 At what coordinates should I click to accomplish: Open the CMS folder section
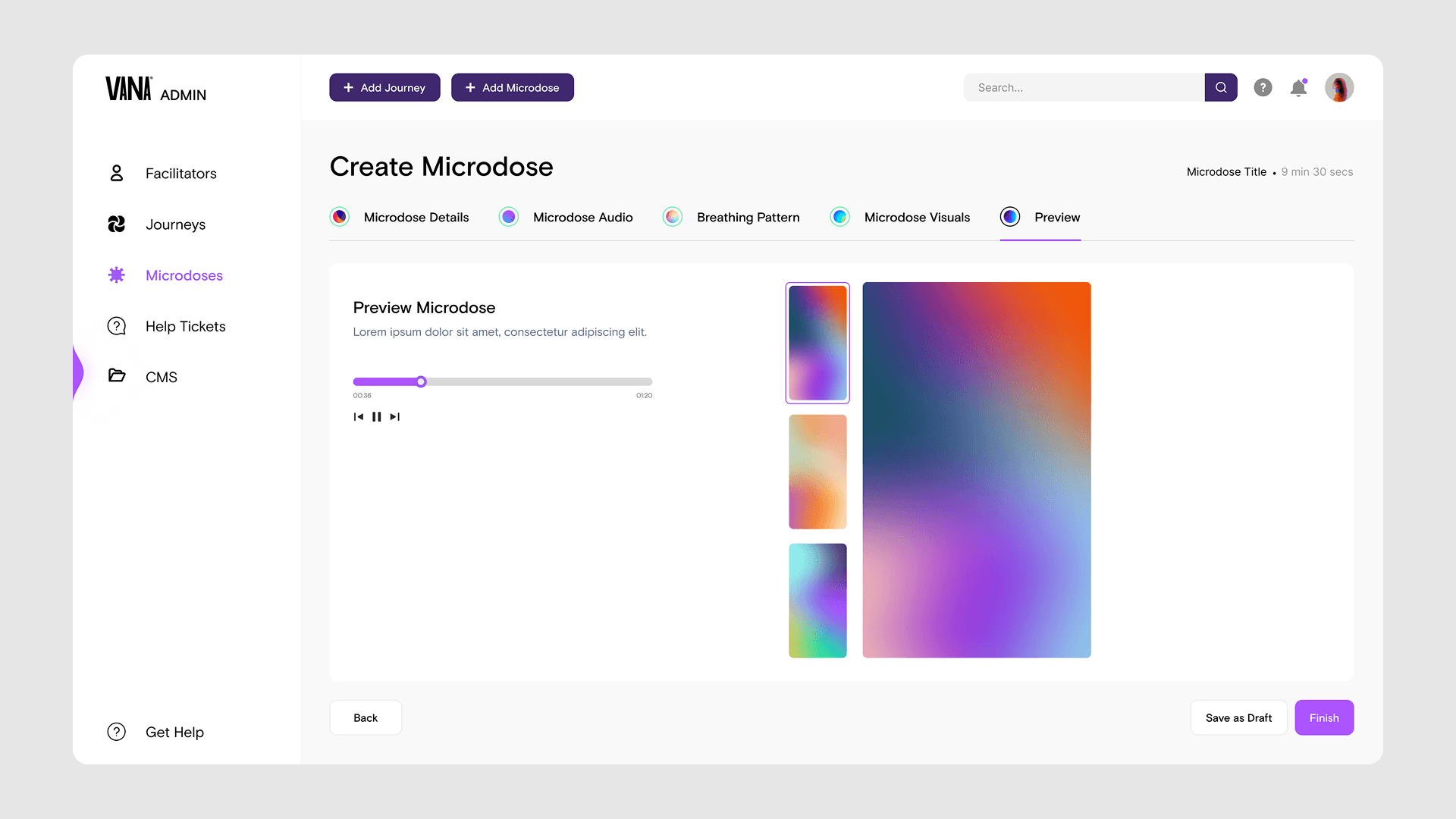coord(161,377)
